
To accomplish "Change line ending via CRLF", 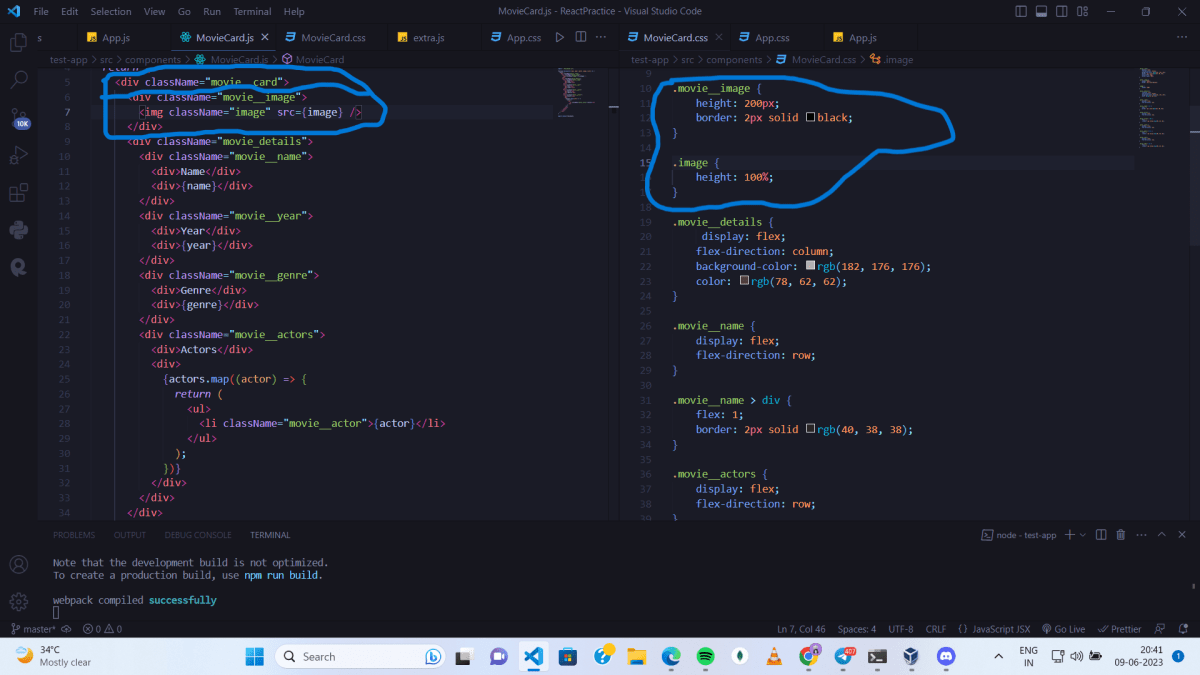I will click(x=935, y=629).
